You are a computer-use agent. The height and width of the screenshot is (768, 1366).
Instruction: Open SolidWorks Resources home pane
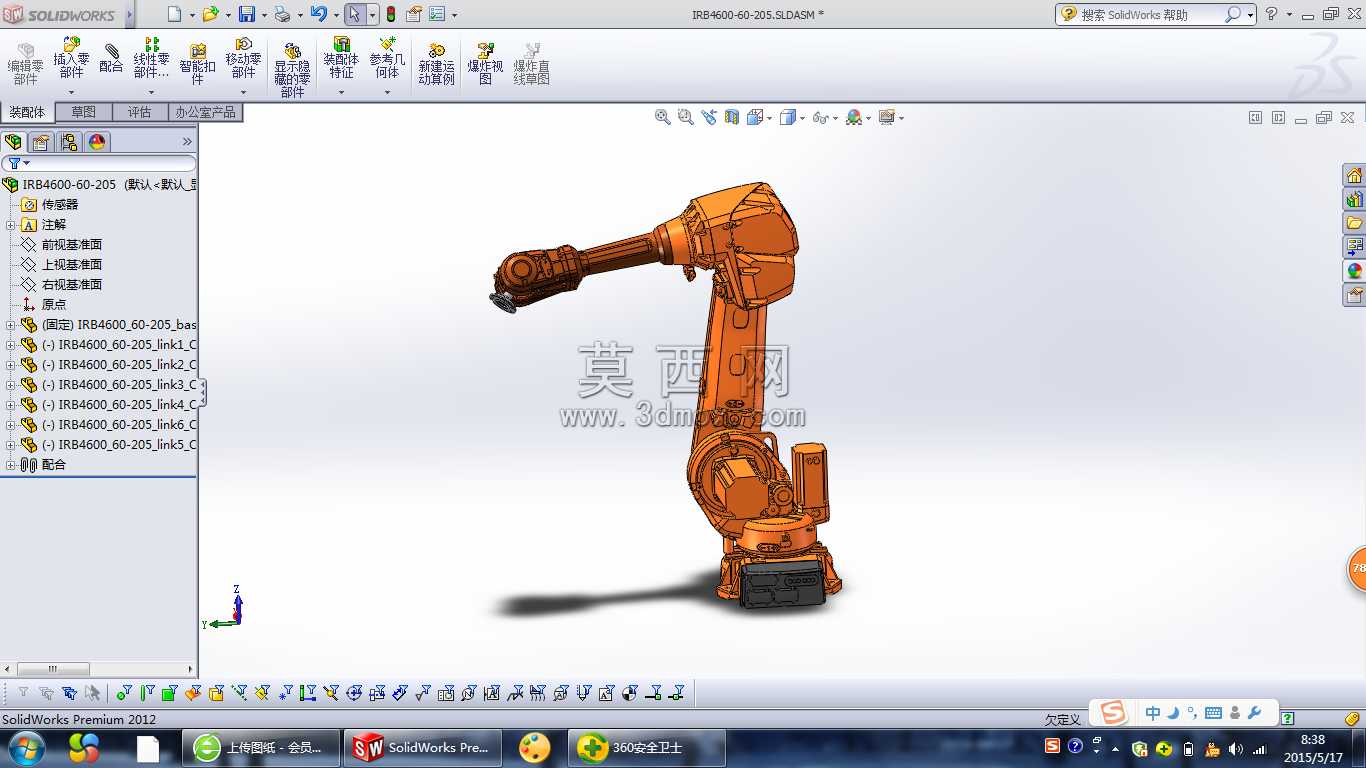click(1354, 176)
